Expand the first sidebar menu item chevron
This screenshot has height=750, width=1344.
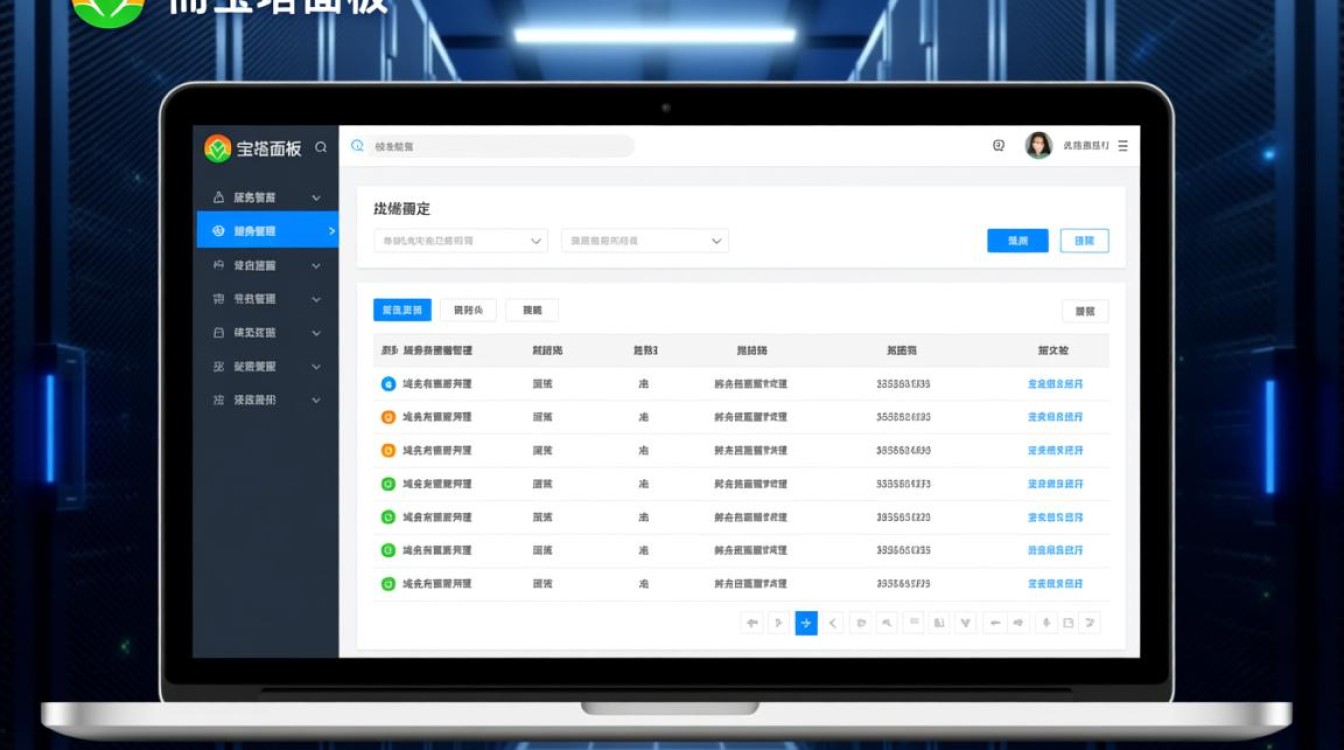[x=316, y=198]
